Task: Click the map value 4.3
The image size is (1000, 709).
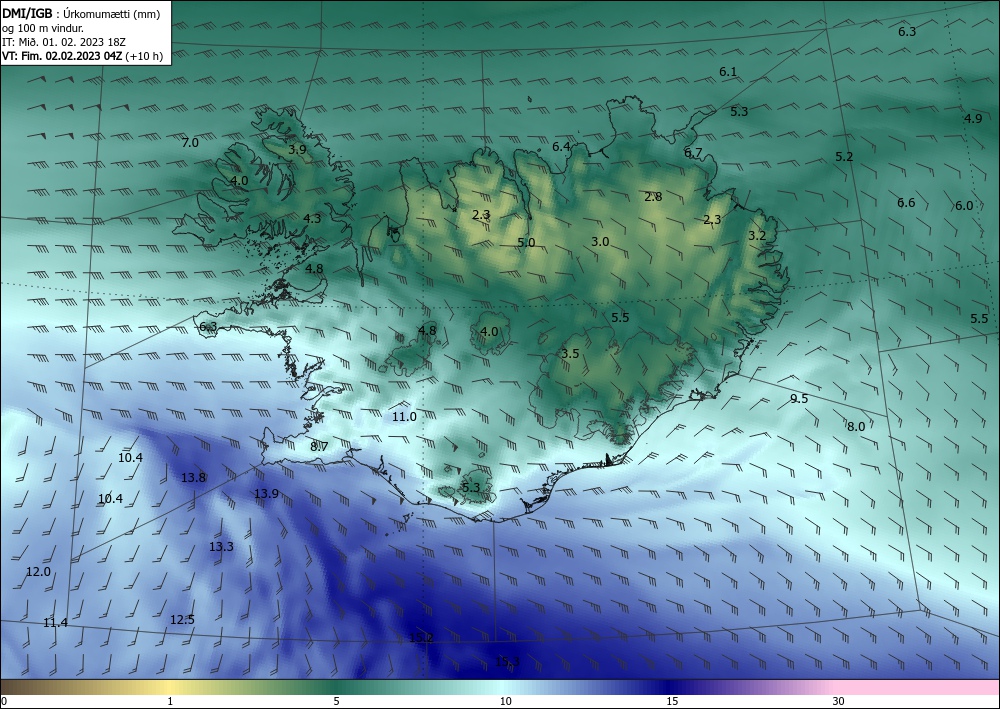Action: click(312, 218)
